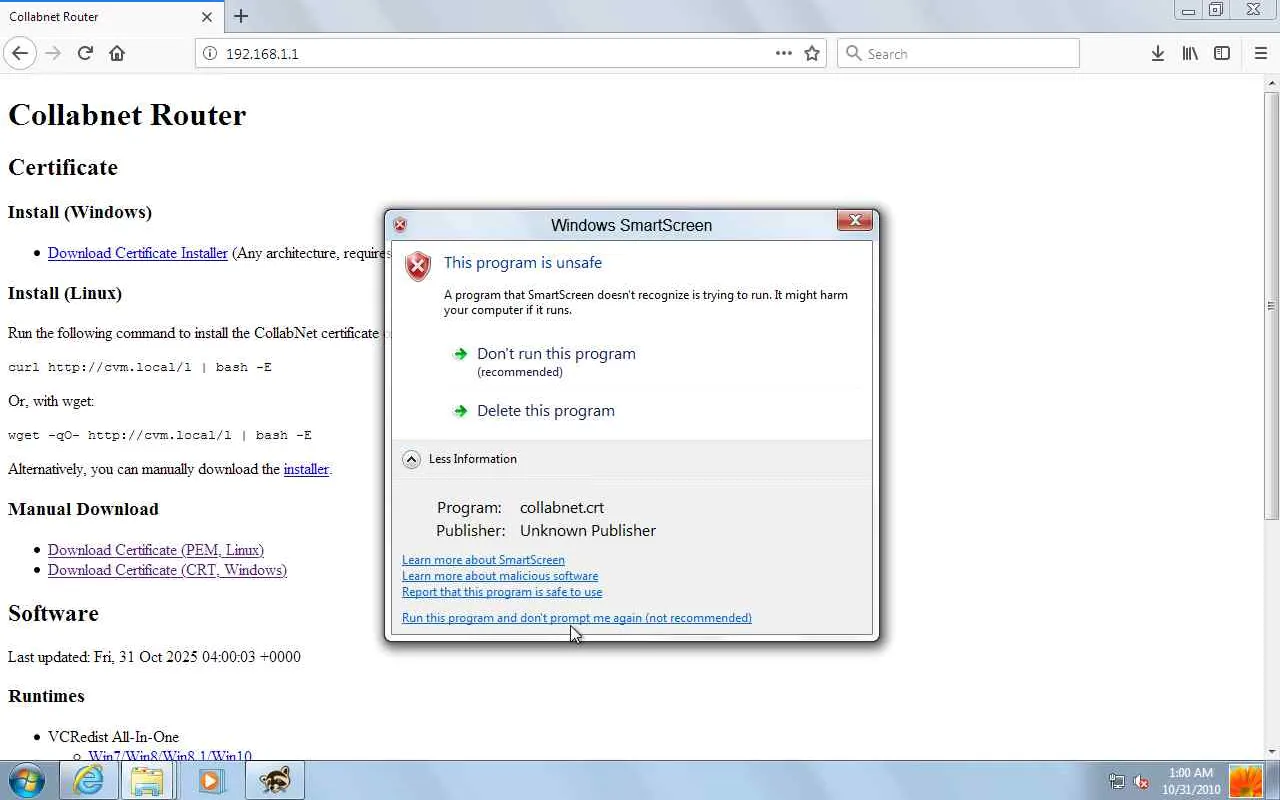Go back with the browser back arrow
1280x800 pixels.
(20, 54)
